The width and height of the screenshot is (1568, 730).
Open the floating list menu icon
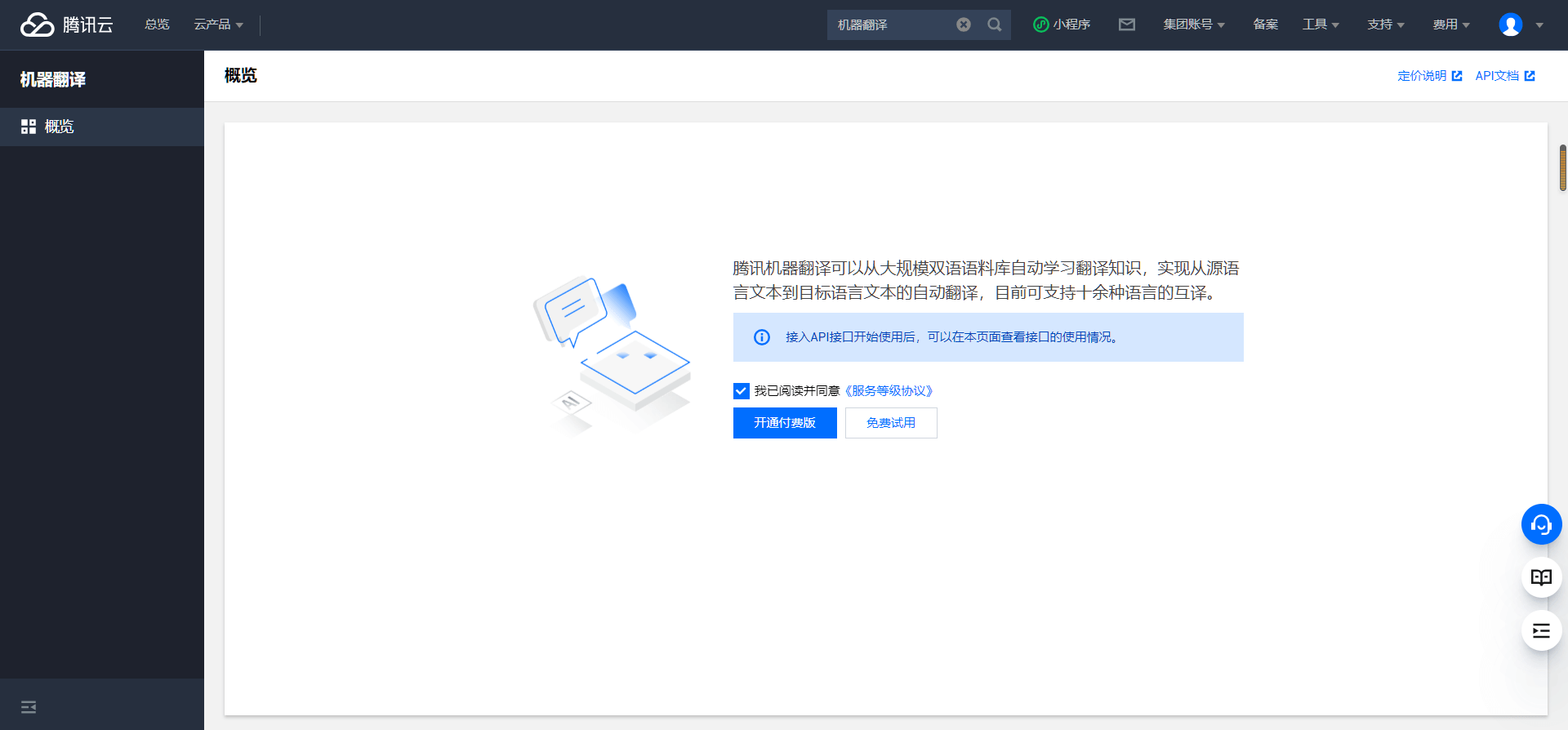tap(1541, 630)
